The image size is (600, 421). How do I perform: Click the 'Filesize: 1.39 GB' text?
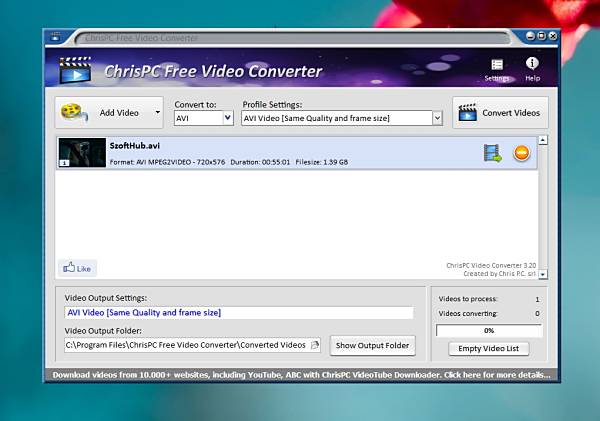coord(322,162)
